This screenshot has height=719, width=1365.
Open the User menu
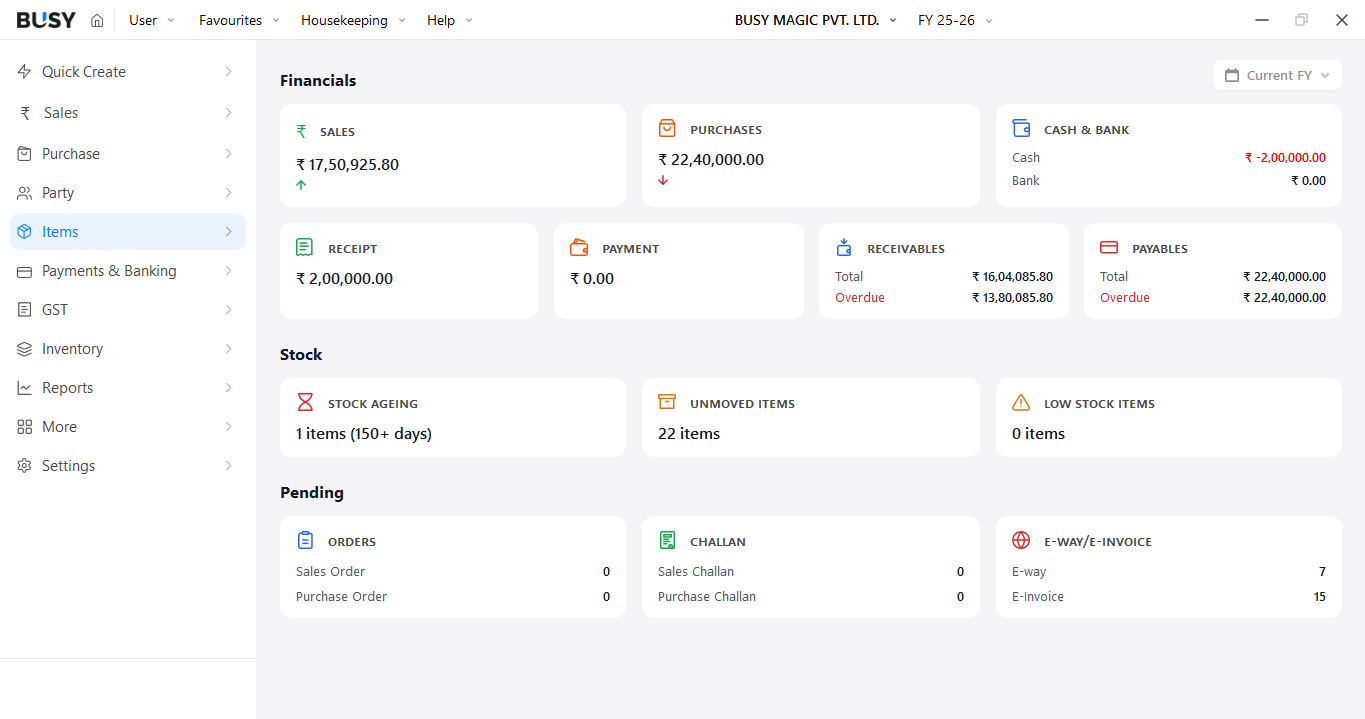(152, 20)
